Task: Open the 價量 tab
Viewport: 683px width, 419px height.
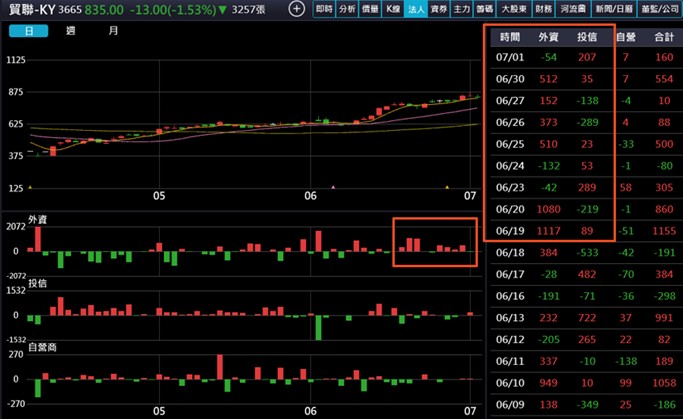Action: click(x=370, y=9)
